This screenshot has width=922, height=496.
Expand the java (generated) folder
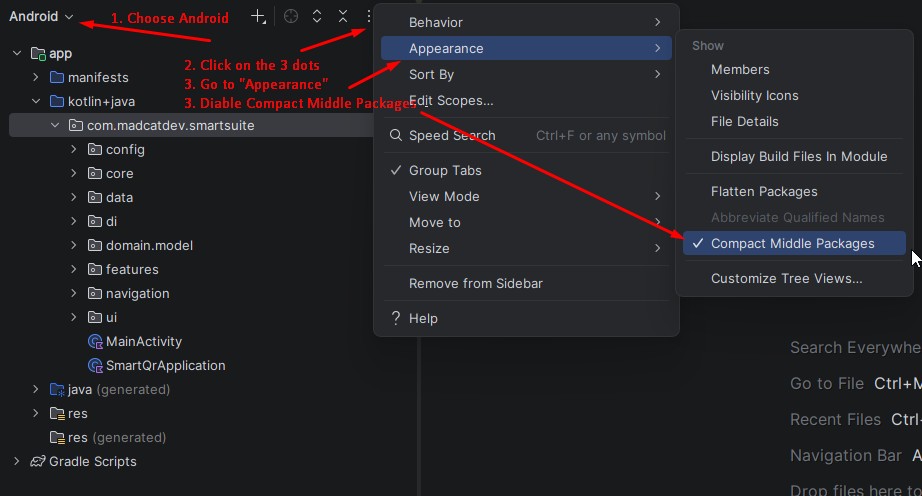(36, 390)
